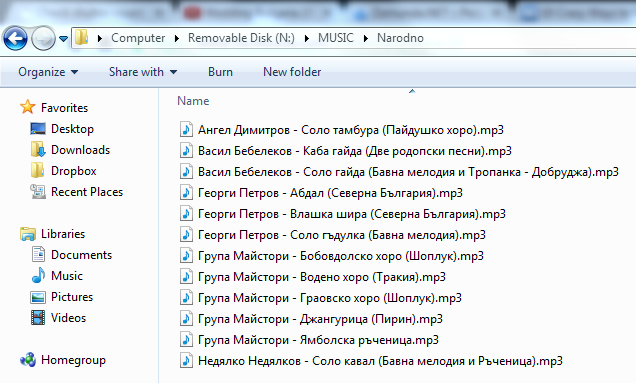Select Група Майстори - Ямболска ръченица file name
Screen dimensions: 636x383
[x=318, y=340]
